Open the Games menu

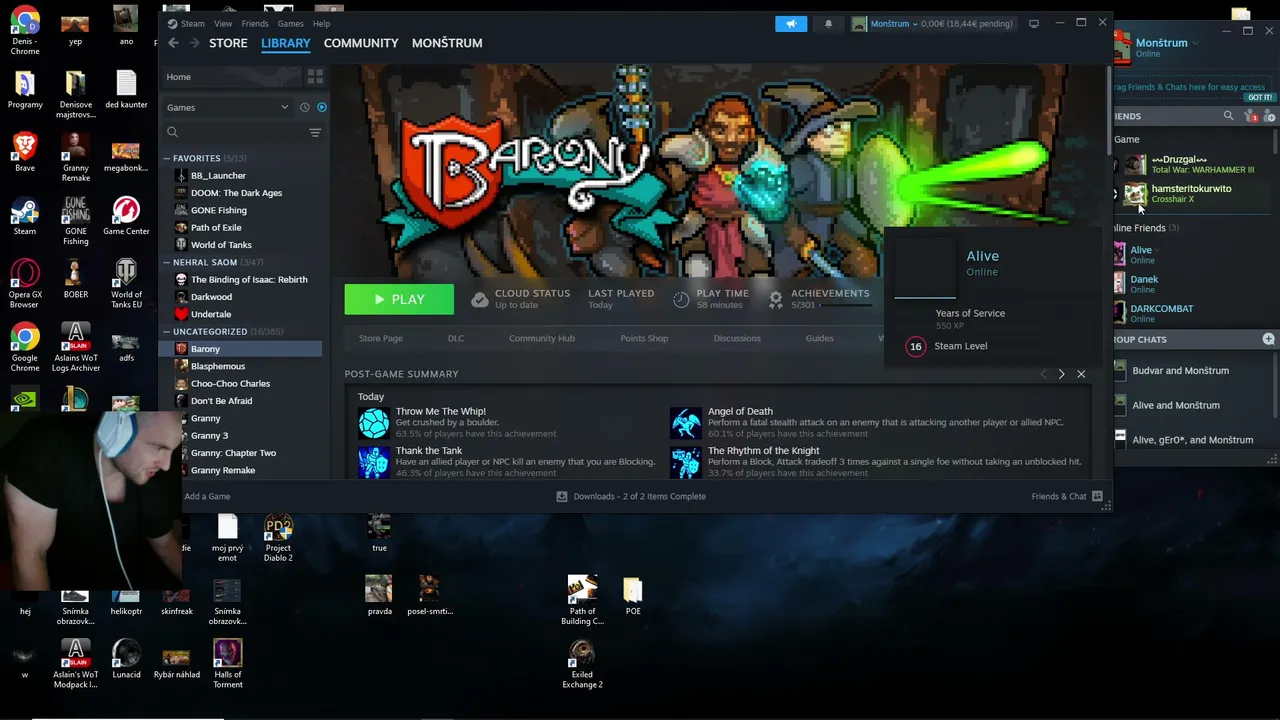290,23
